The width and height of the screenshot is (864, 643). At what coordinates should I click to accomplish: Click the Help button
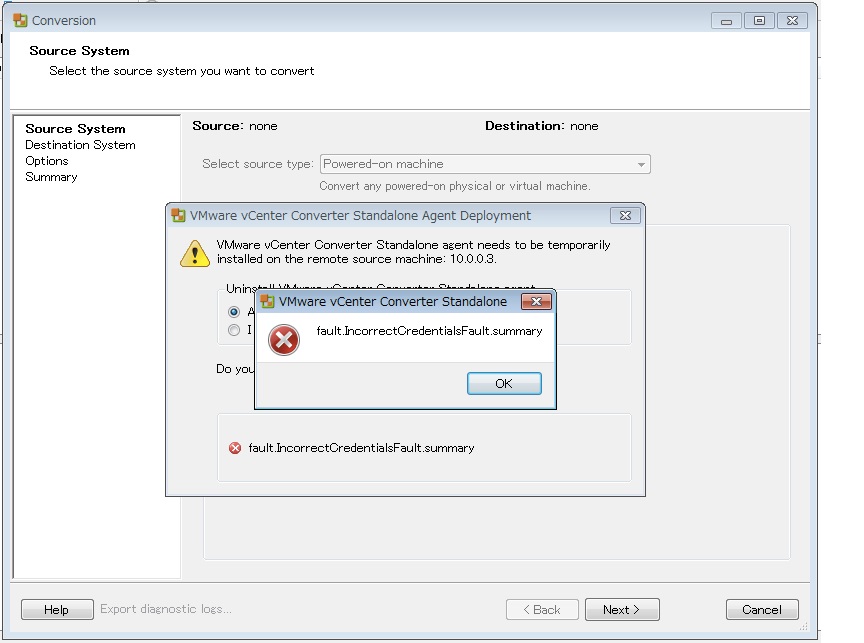tap(56, 609)
